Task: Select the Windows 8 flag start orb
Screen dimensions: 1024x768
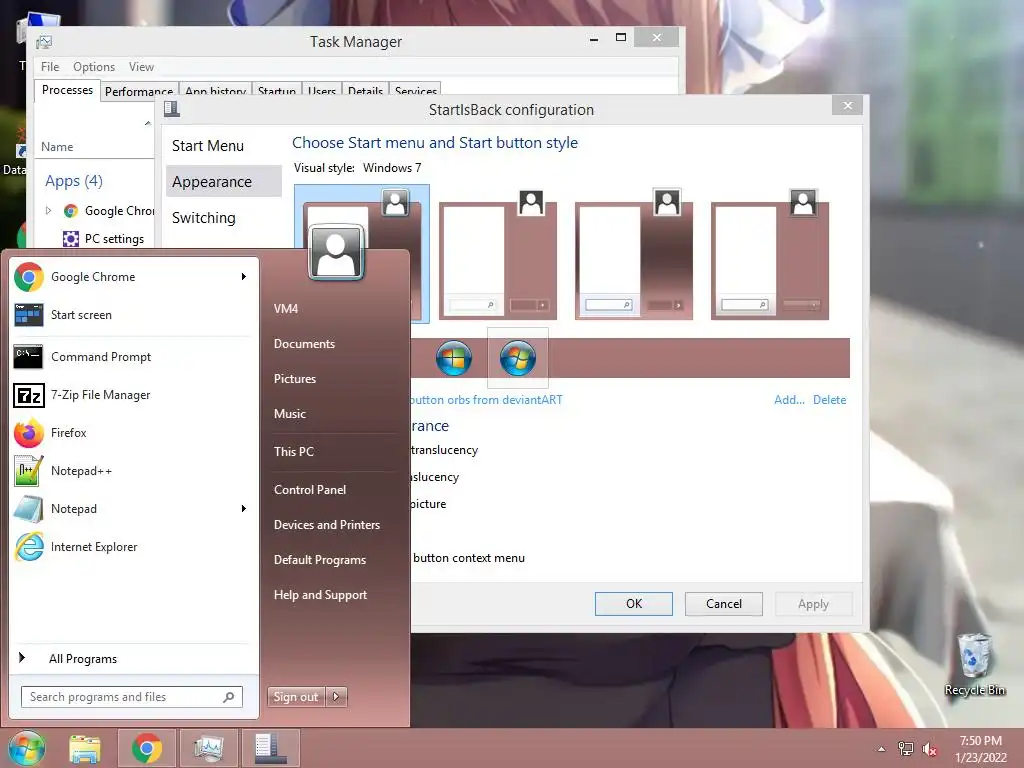Action: pyautogui.click(x=454, y=358)
